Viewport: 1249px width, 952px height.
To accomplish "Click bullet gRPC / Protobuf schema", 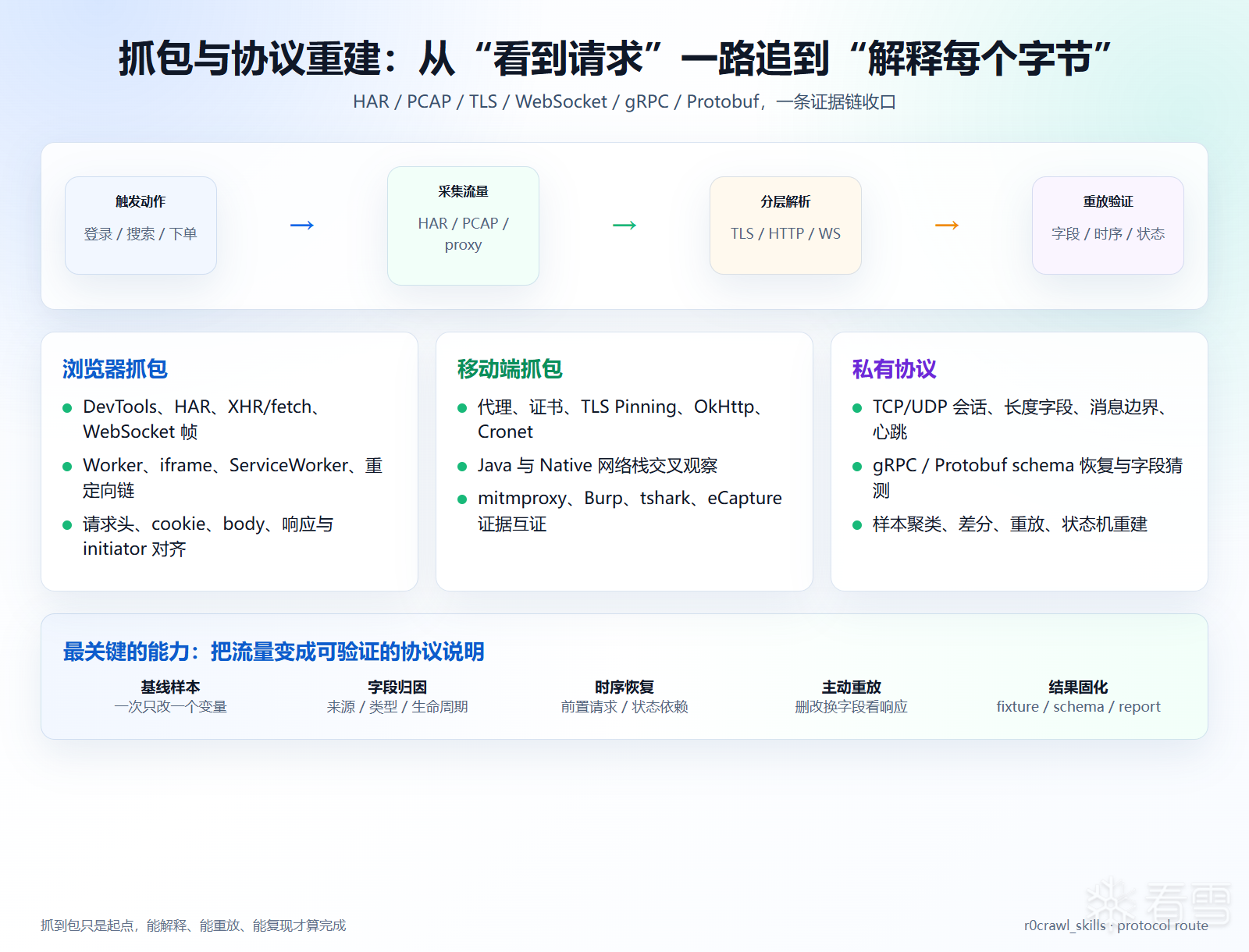I will [1027, 478].
